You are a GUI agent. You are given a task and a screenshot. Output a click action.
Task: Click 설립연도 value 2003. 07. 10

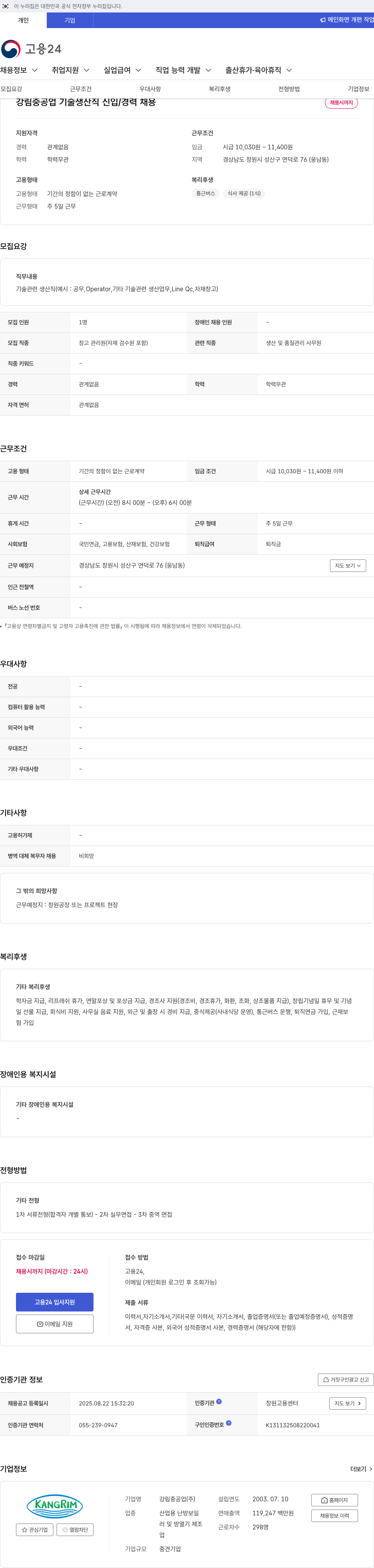point(270,1499)
